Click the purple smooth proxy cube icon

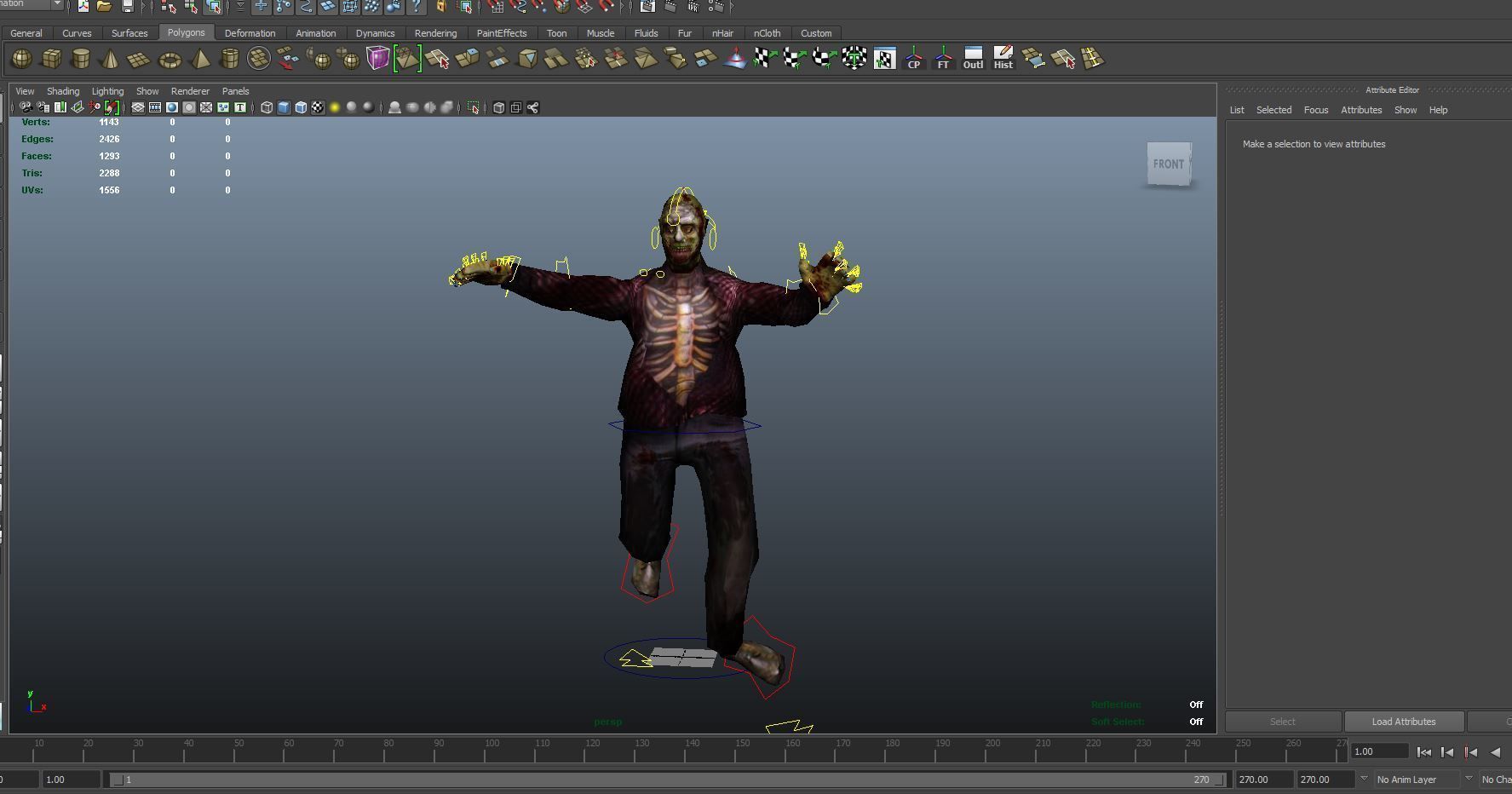coord(377,59)
